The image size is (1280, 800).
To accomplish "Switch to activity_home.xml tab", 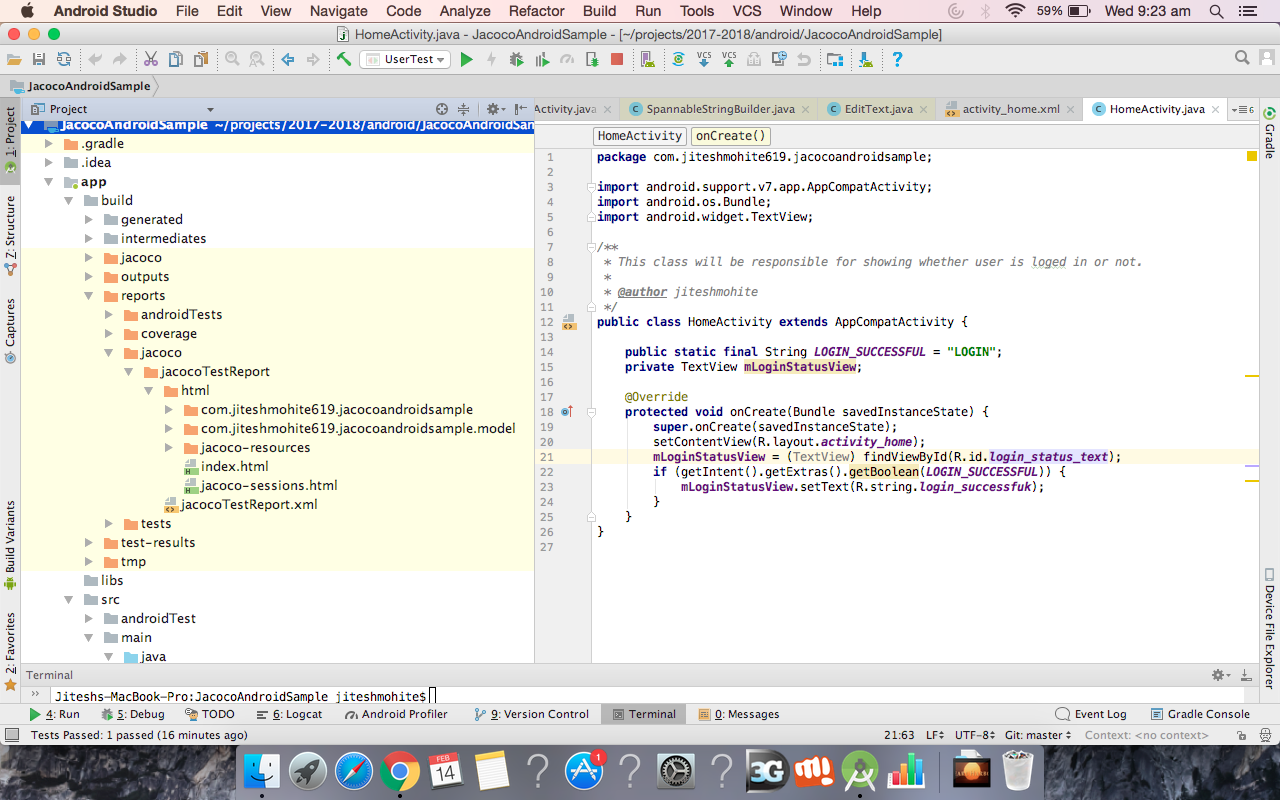I will (1011, 109).
